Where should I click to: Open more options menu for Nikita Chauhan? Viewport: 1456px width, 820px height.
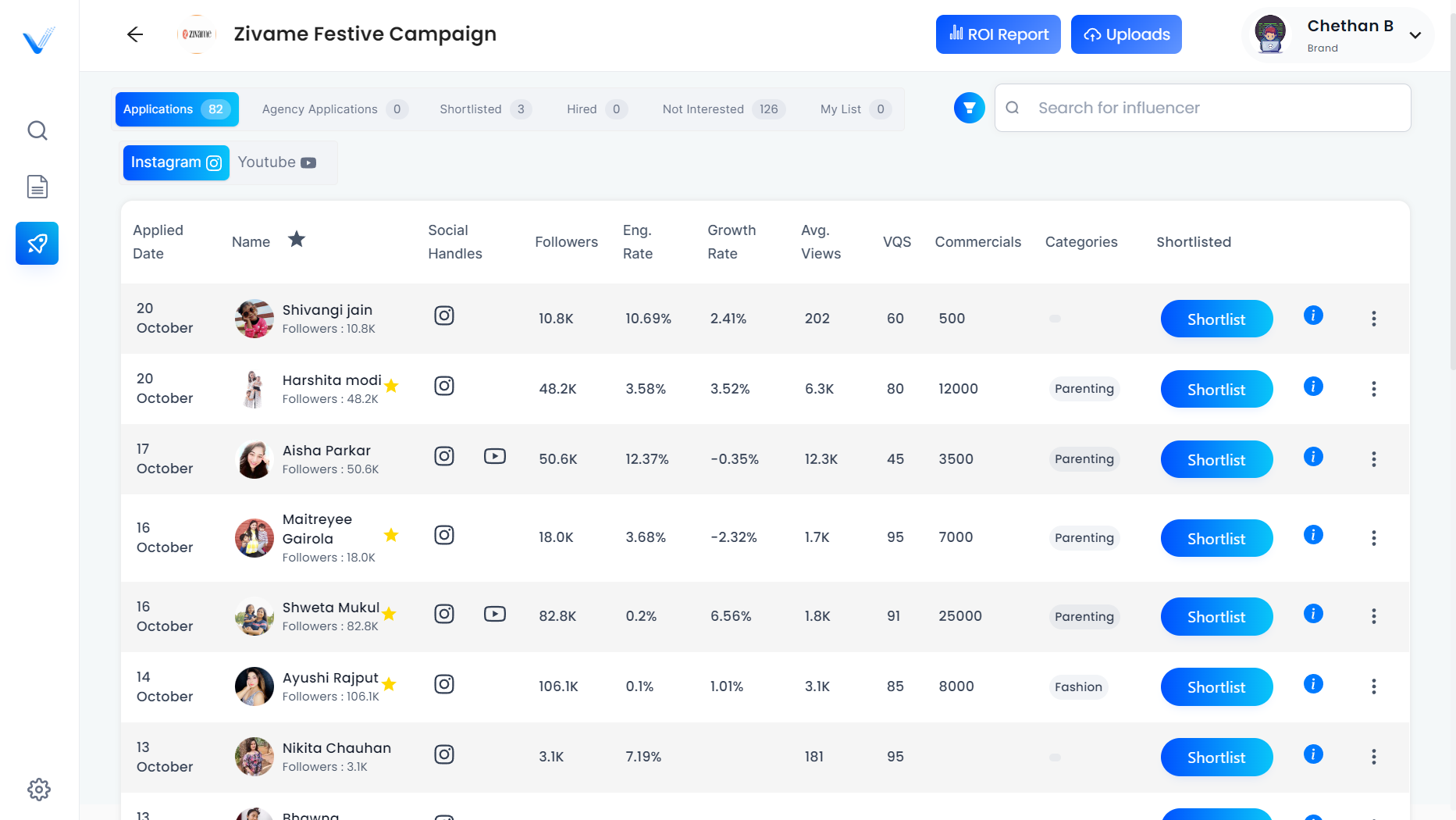1374,757
